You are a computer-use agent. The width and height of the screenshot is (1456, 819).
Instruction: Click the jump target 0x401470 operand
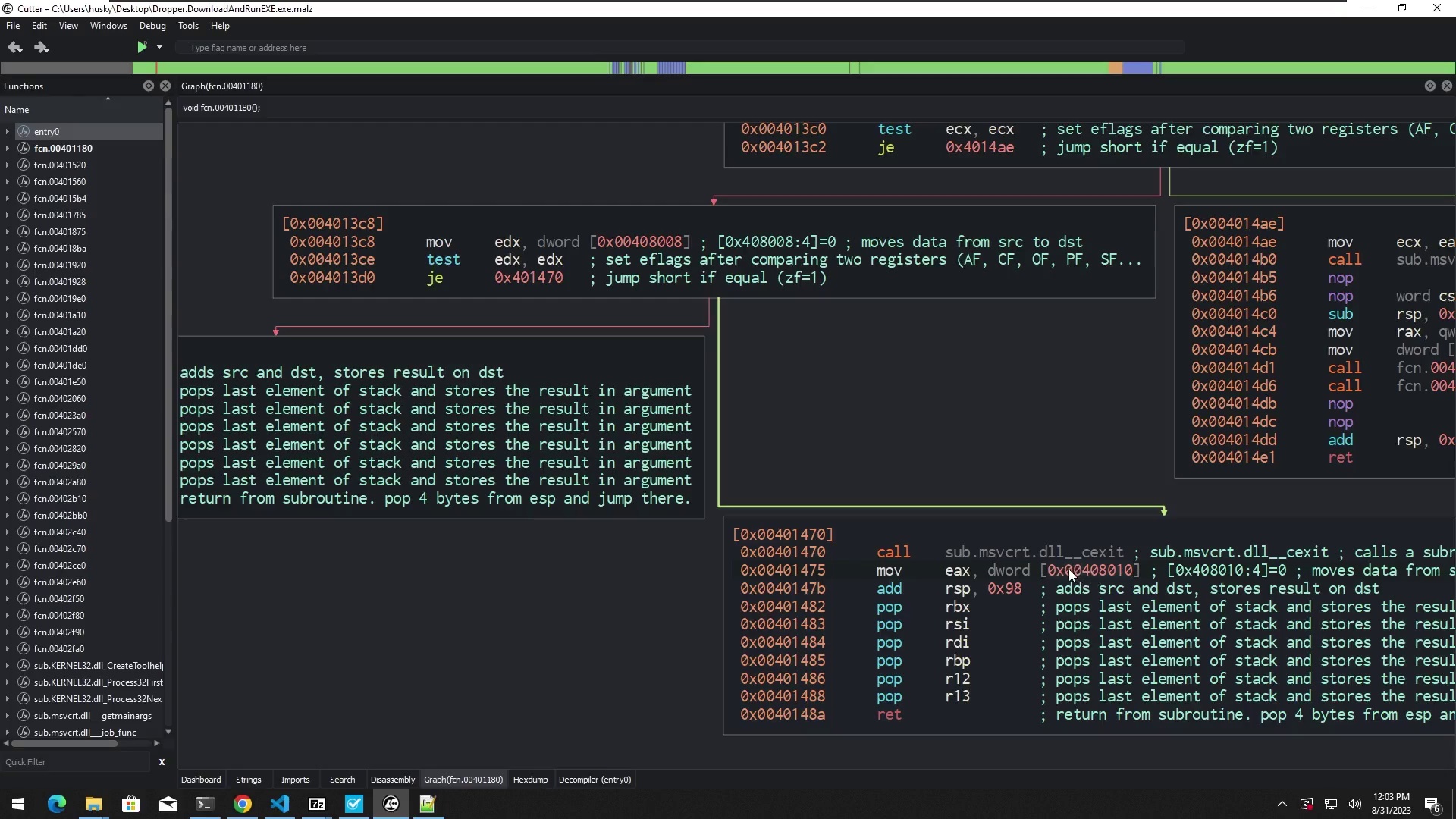click(529, 278)
